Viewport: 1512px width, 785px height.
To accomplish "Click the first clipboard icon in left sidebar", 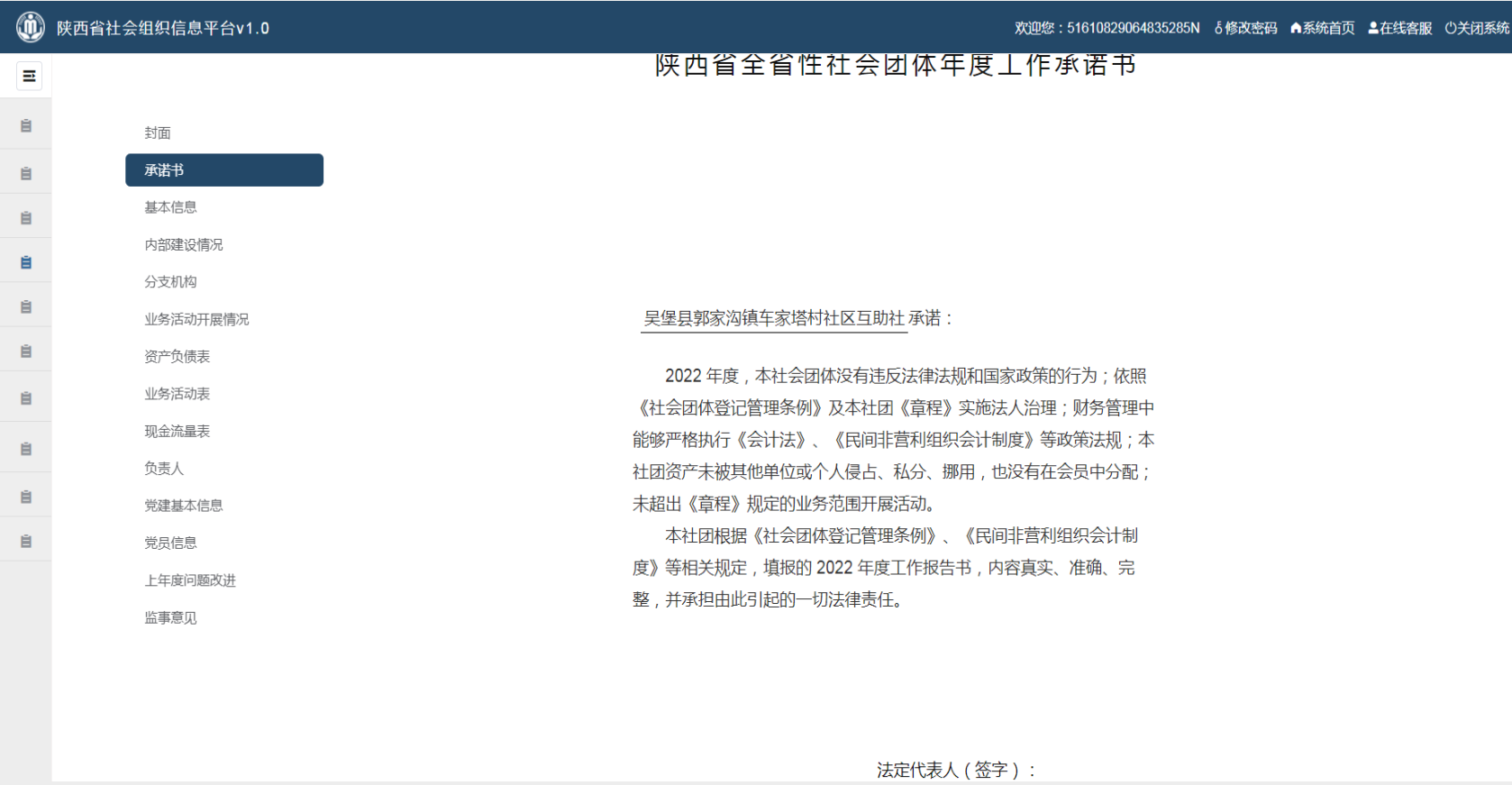I will [x=26, y=126].
